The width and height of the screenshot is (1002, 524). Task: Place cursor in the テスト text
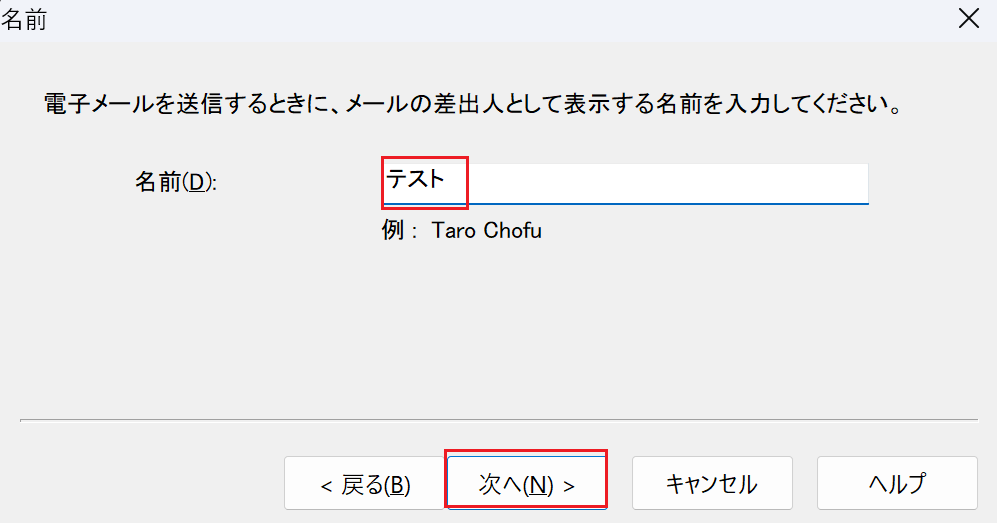coord(415,181)
